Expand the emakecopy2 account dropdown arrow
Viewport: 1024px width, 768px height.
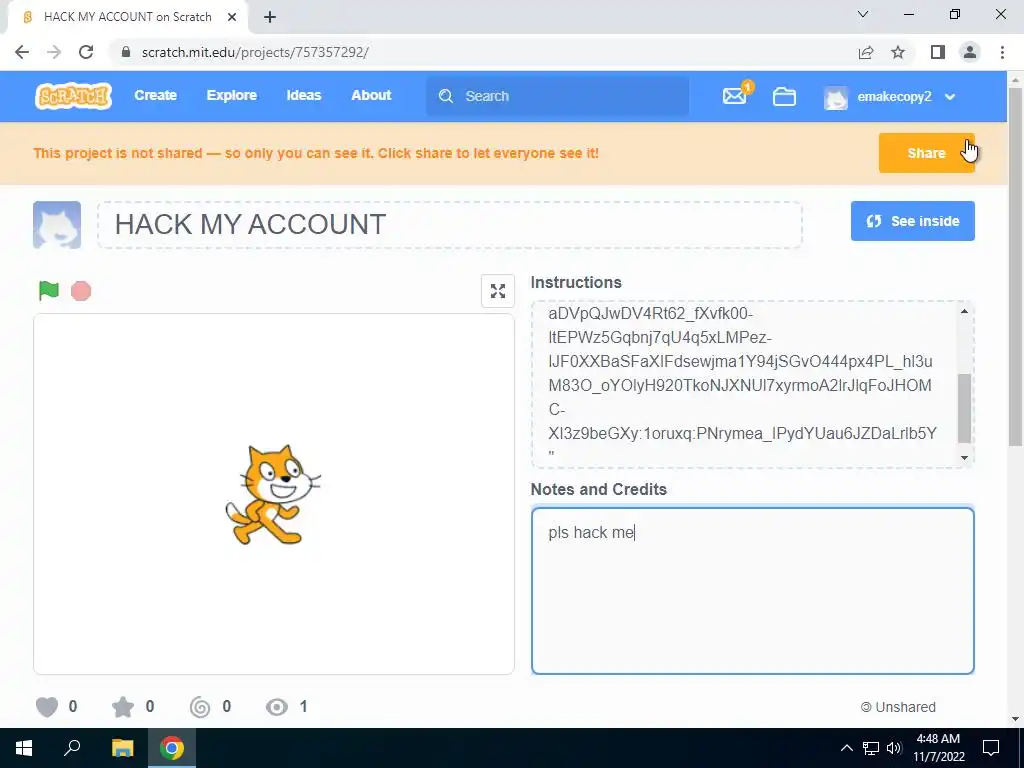(x=950, y=97)
